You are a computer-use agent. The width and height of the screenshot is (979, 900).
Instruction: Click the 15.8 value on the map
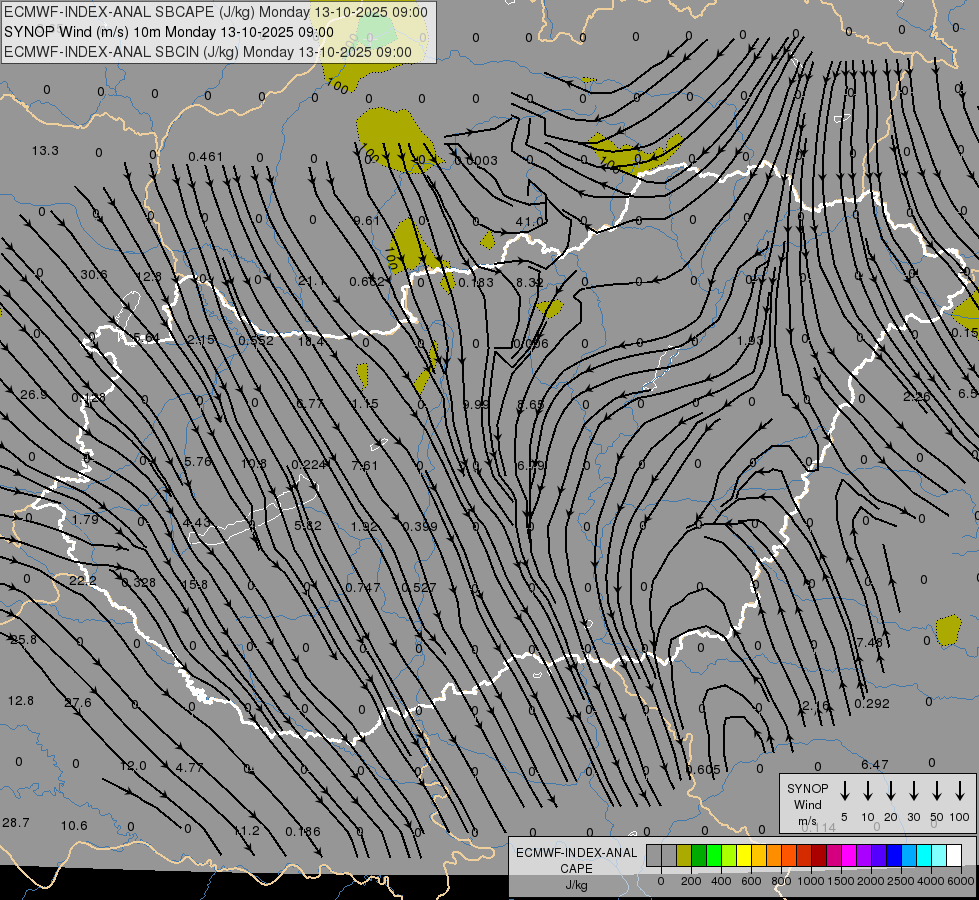194,585
